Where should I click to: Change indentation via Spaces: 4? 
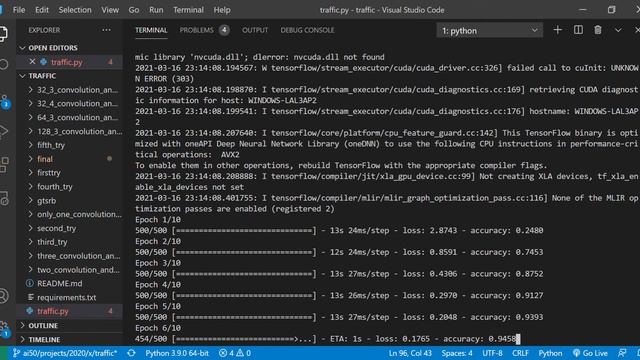pyautogui.click(x=457, y=353)
